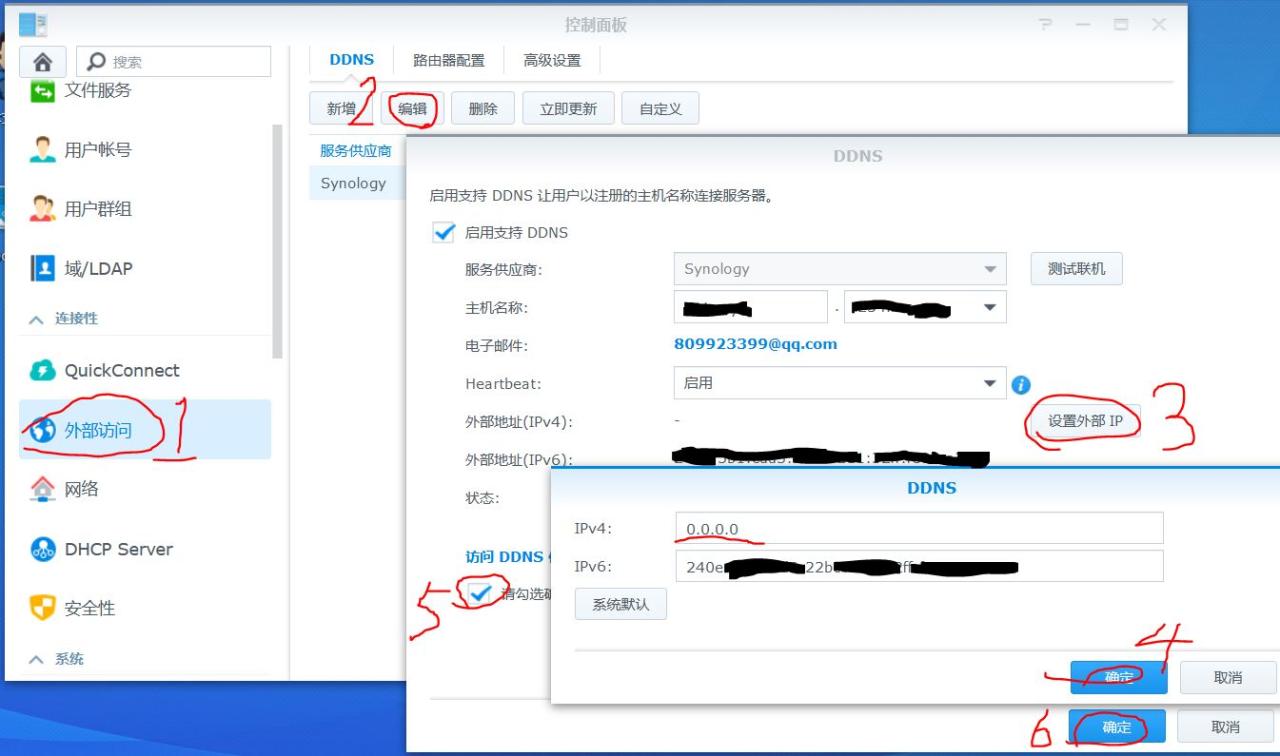Click the bottom 取消 of the DDNS settings dialog
Viewport: 1280px width, 756px height.
[x=1226, y=727]
